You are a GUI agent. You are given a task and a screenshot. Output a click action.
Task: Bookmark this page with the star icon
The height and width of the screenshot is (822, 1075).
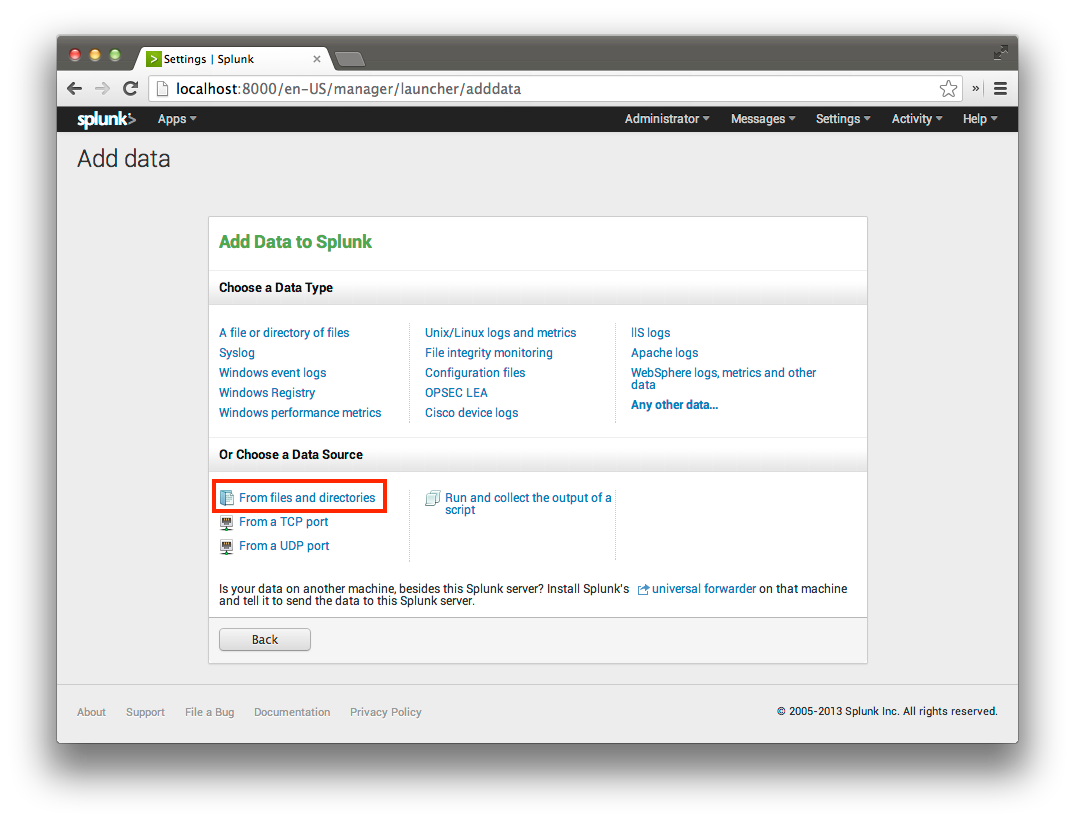(x=948, y=88)
